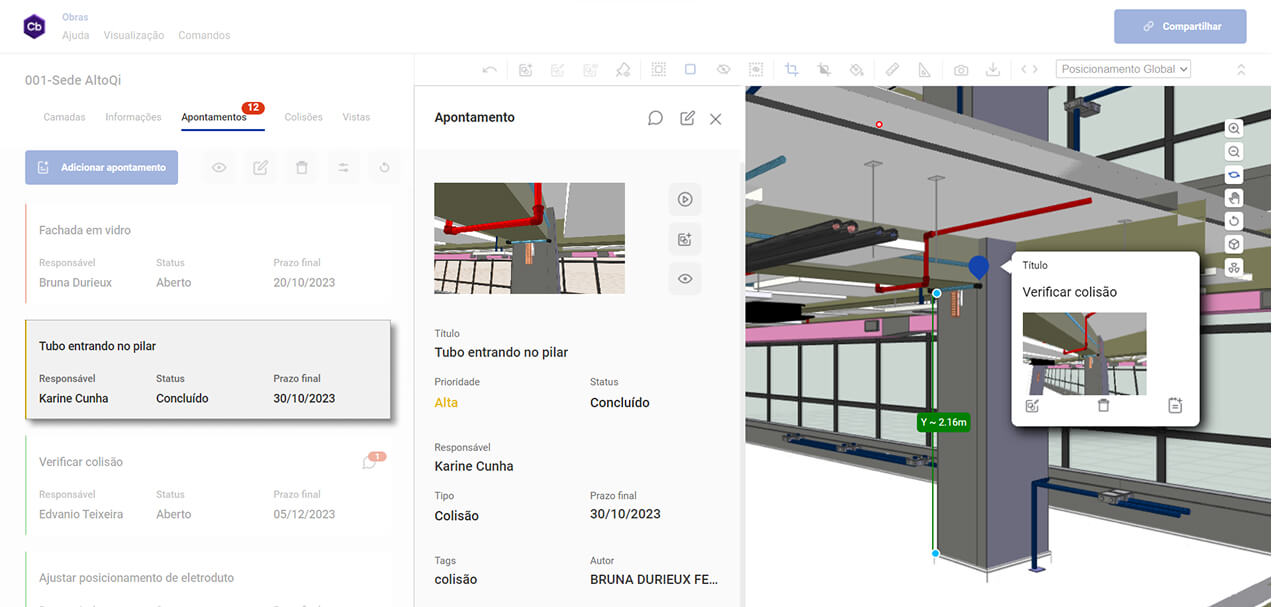Screen dimensions: 1272x607
Task: Click the blue square selection tool
Action: point(690,70)
